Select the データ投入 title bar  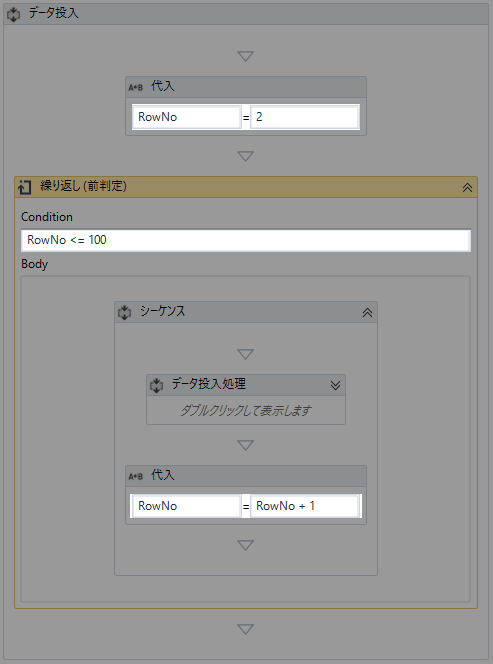point(246,14)
